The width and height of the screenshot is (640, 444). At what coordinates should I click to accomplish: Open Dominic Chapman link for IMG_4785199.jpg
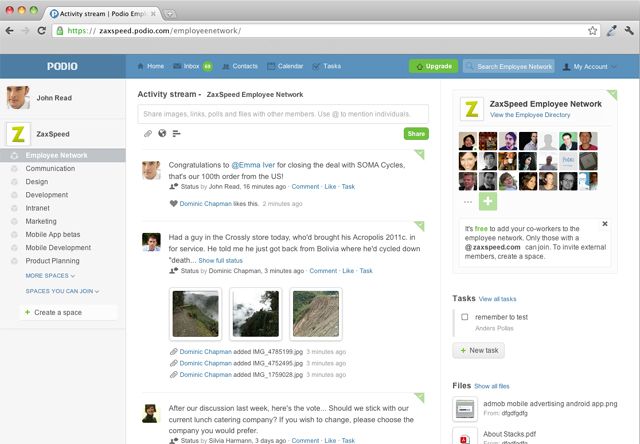pyautogui.click(x=206, y=352)
